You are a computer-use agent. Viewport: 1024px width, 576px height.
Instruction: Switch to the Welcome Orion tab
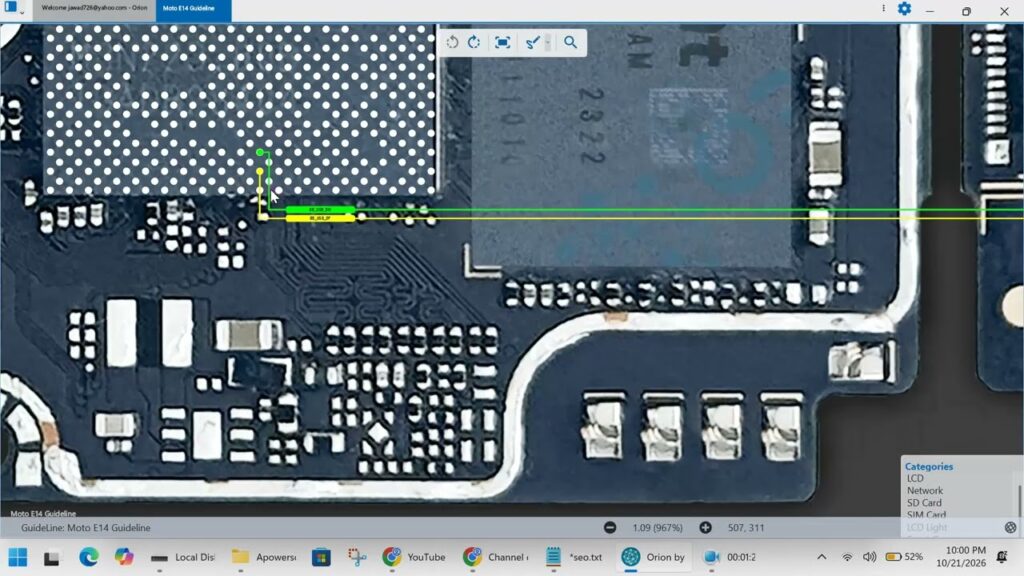click(94, 8)
